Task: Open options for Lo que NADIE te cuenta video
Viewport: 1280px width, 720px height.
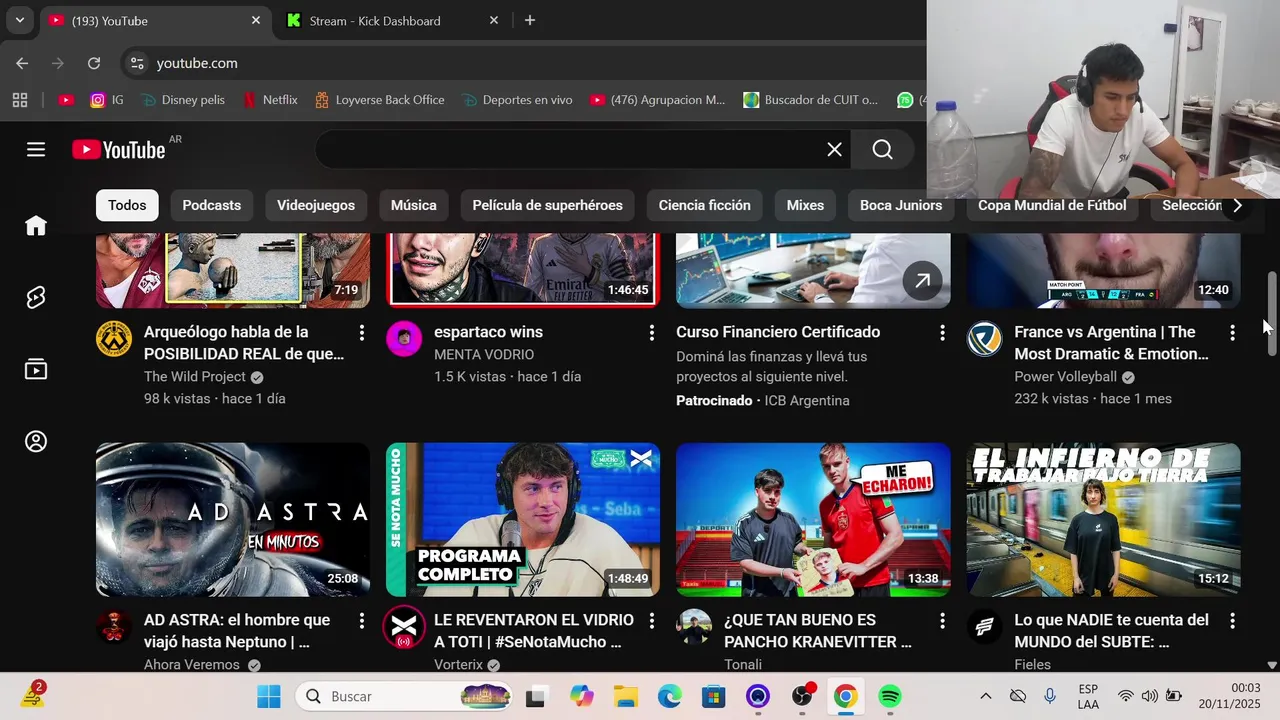Action: [1232, 621]
